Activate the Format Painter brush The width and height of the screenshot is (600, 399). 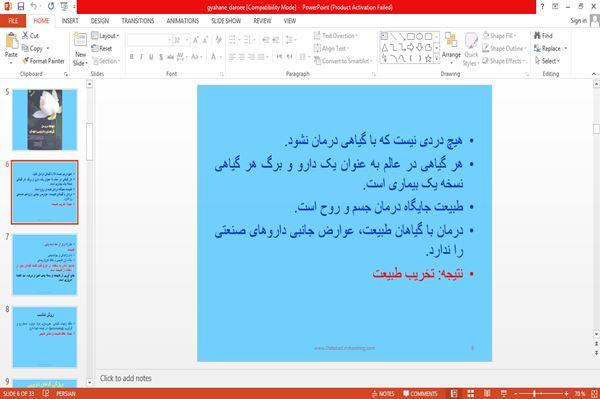[25, 61]
